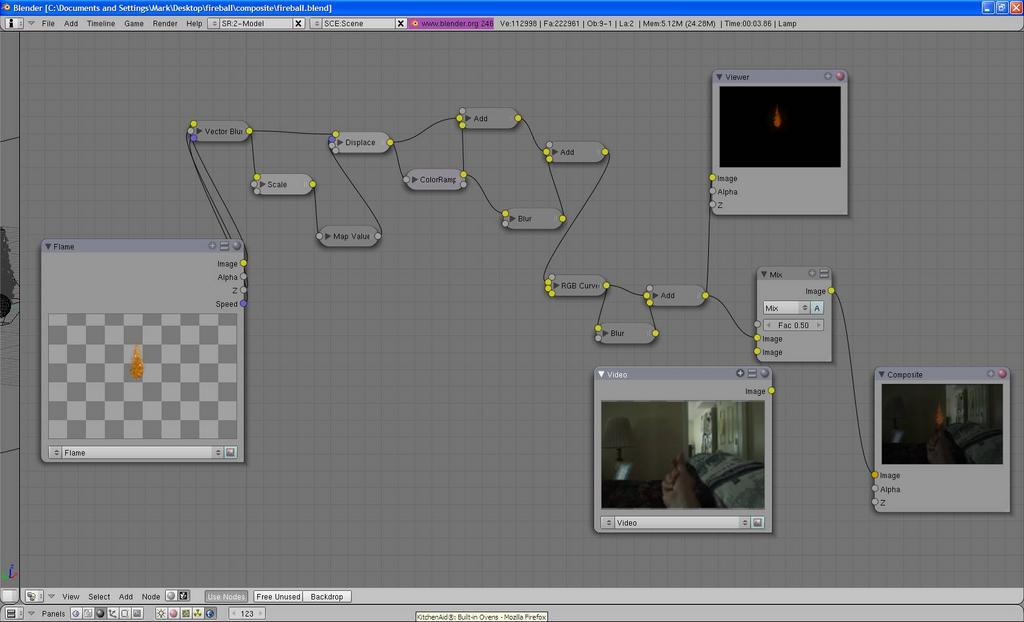The height and width of the screenshot is (622, 1024).
Task: Click Free Unused button
Action: (278, 597)
